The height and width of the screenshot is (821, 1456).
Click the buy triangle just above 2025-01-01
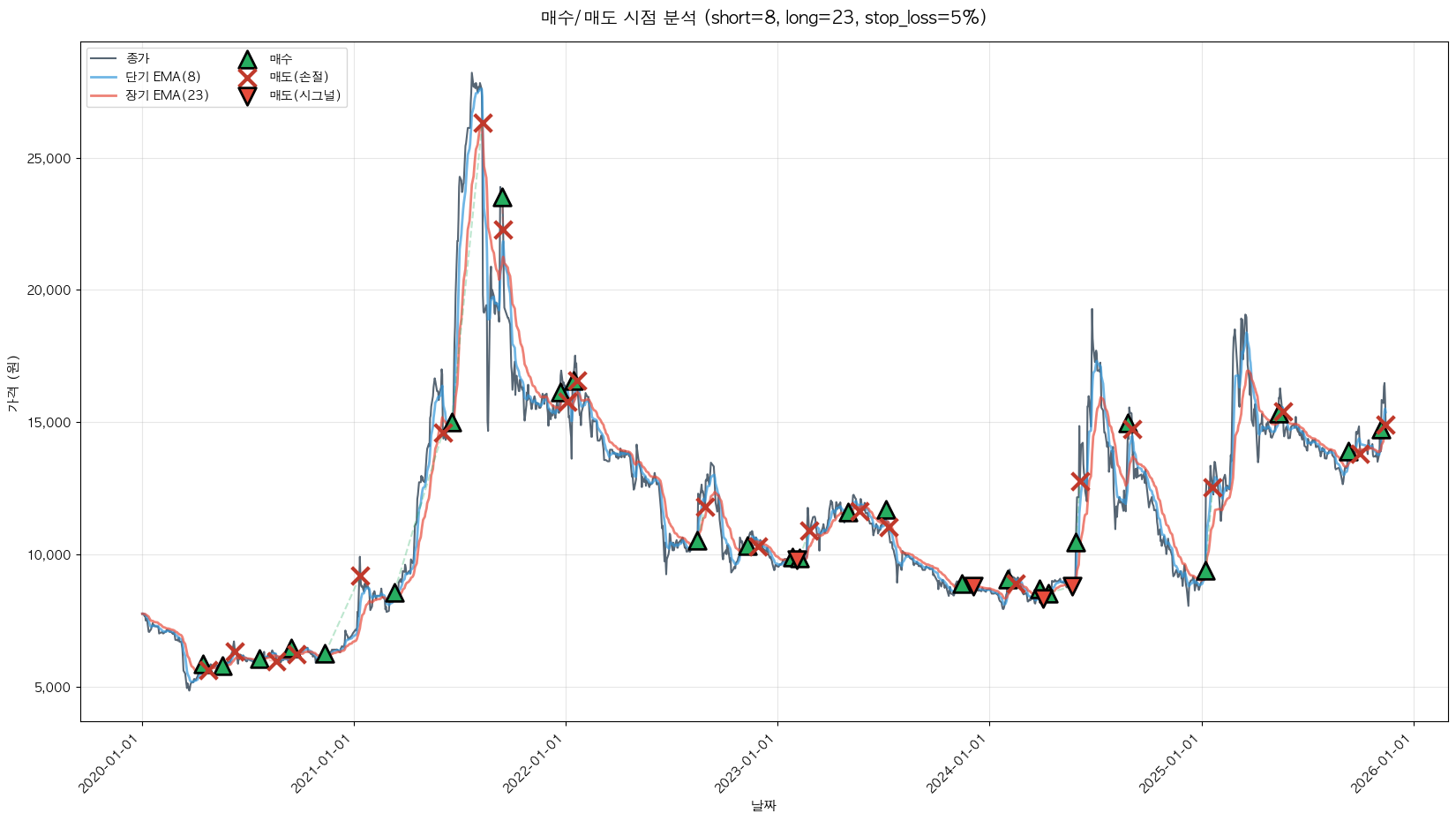(x=1205, y=570)
